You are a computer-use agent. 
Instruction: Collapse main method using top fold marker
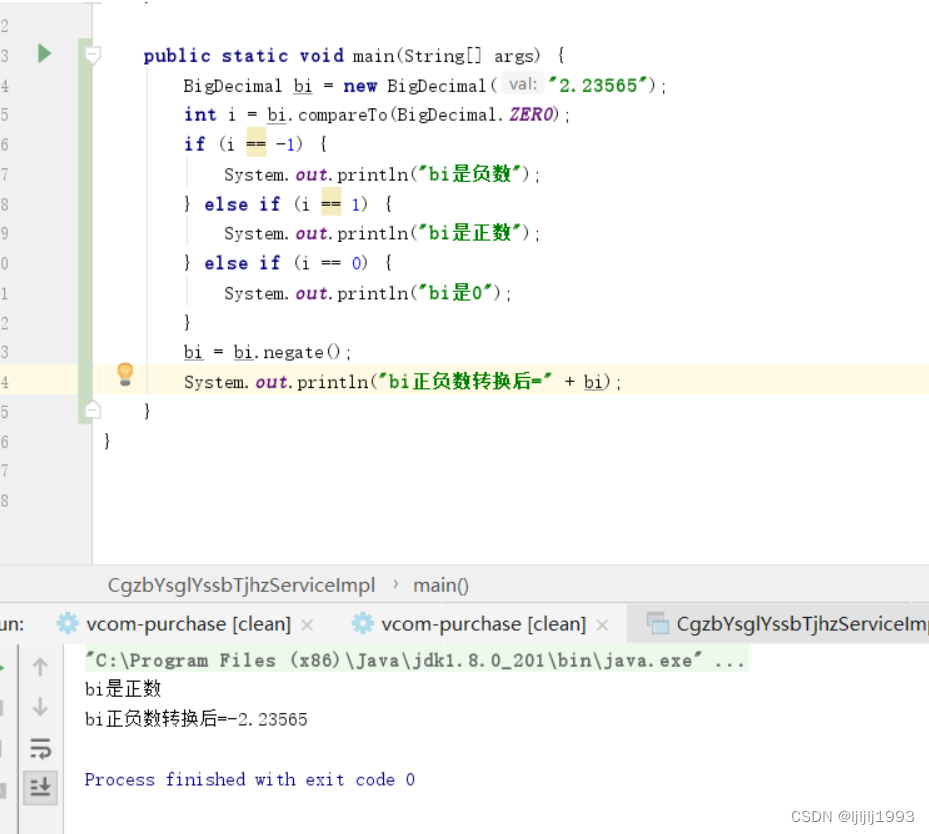point(92,55)
